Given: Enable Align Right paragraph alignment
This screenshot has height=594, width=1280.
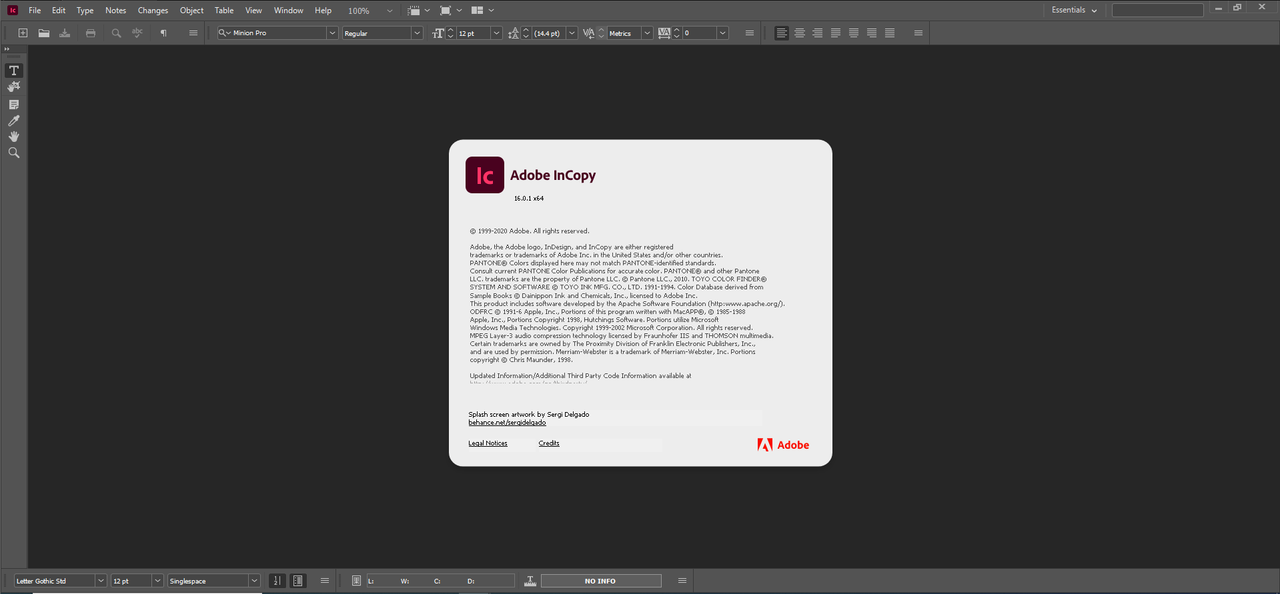Looking at the screenshot, I should click(x=817, y=33).
